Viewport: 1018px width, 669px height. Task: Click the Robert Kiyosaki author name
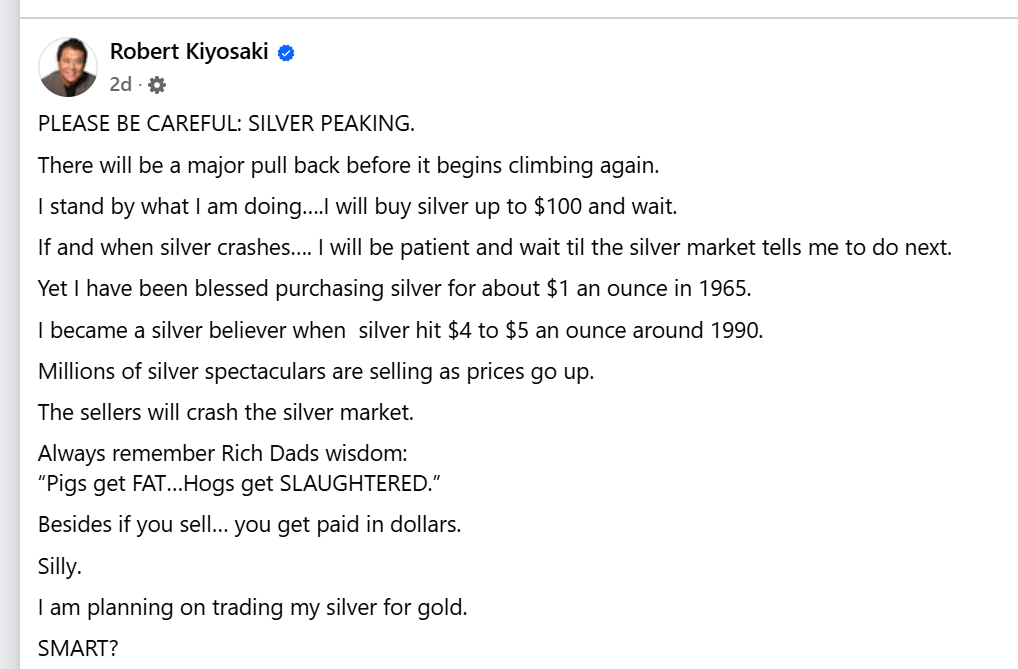pos(189,52)
